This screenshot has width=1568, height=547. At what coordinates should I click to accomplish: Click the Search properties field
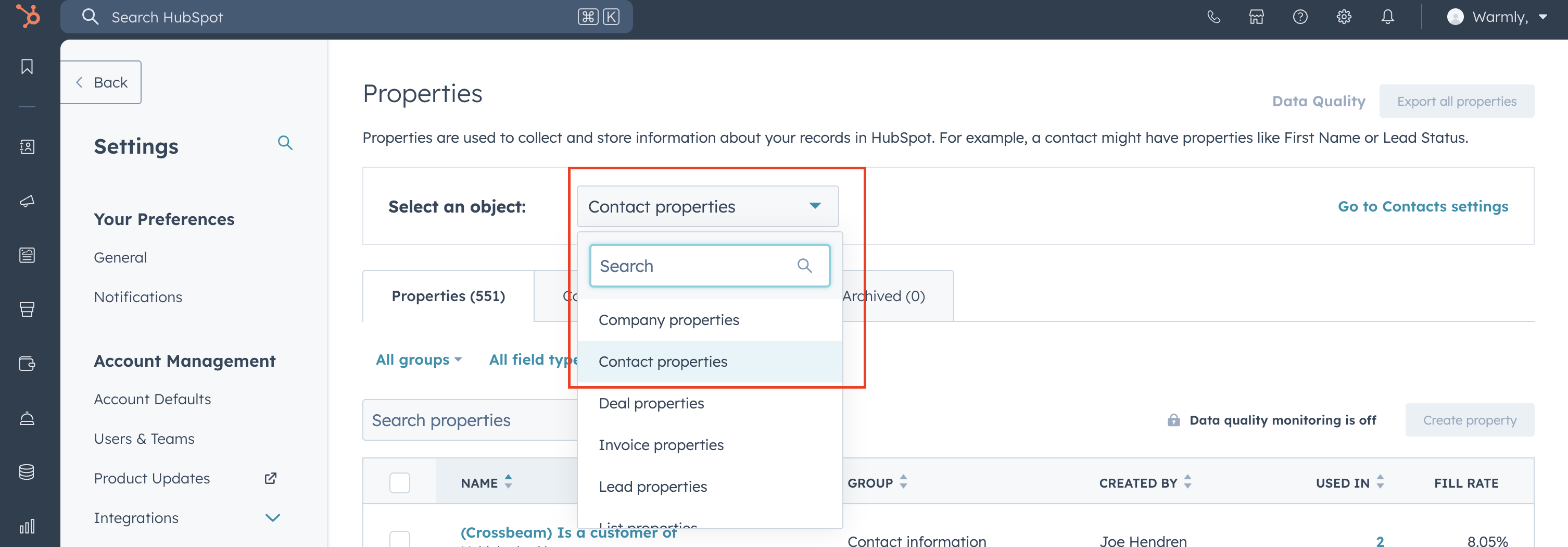tap(469, 420)
